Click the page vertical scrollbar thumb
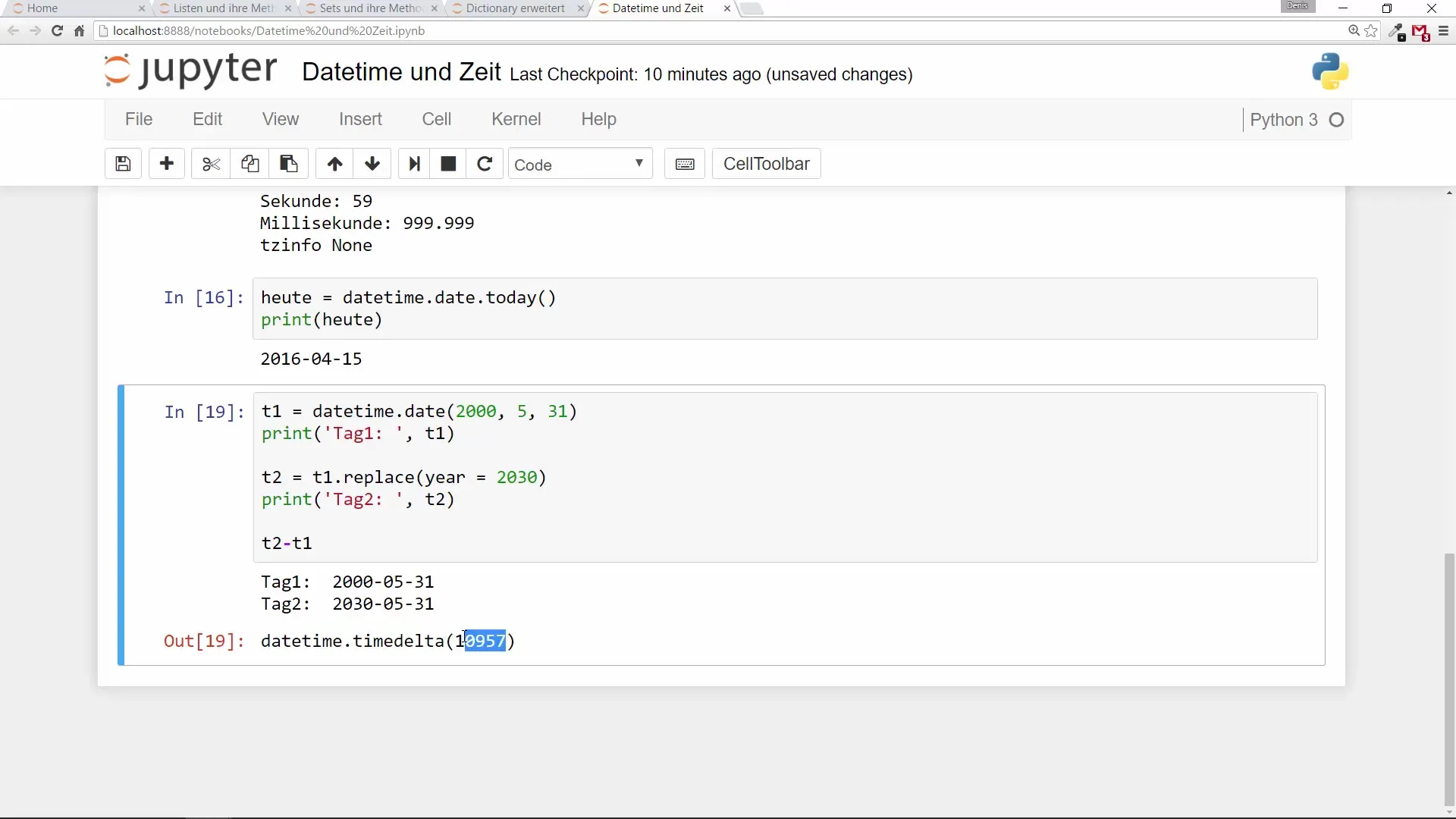This screenshot has height=819, width=1456. pos(1449,679)
